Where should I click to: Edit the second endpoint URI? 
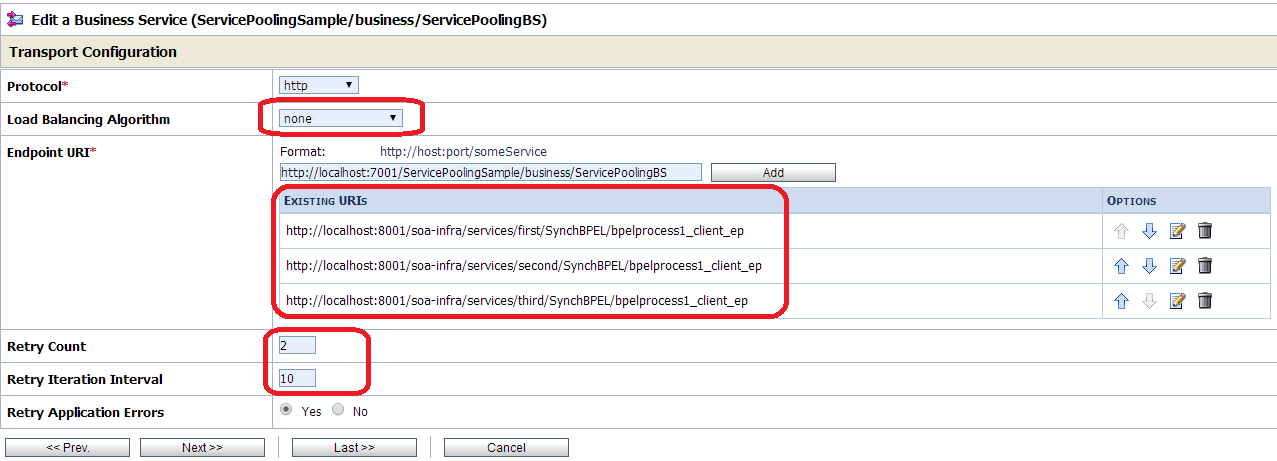click(1177, 266)
